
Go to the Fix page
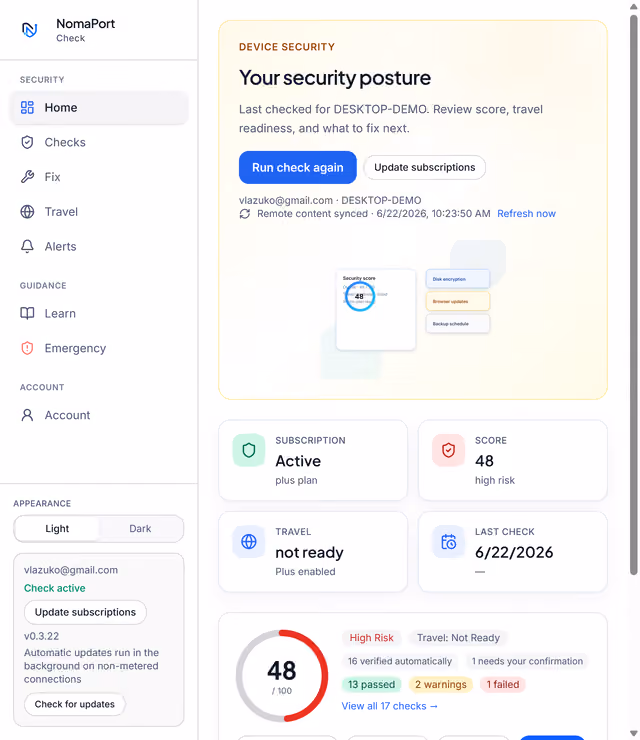99,177
